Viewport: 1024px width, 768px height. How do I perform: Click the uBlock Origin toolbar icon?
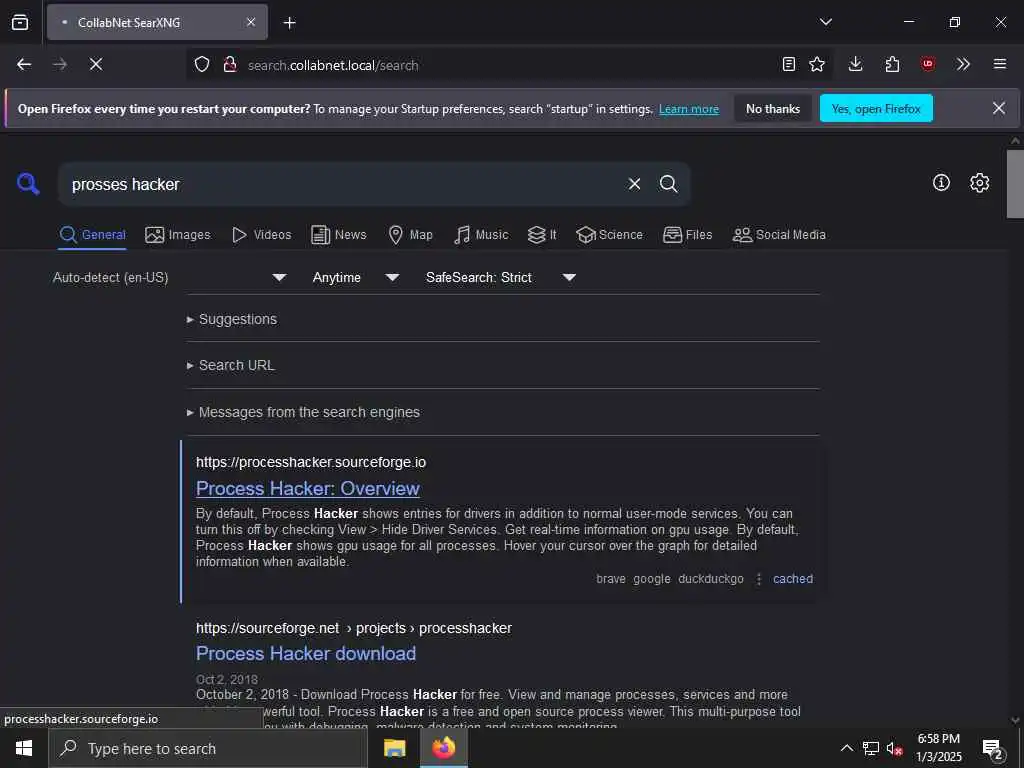[x=927, y=64]
